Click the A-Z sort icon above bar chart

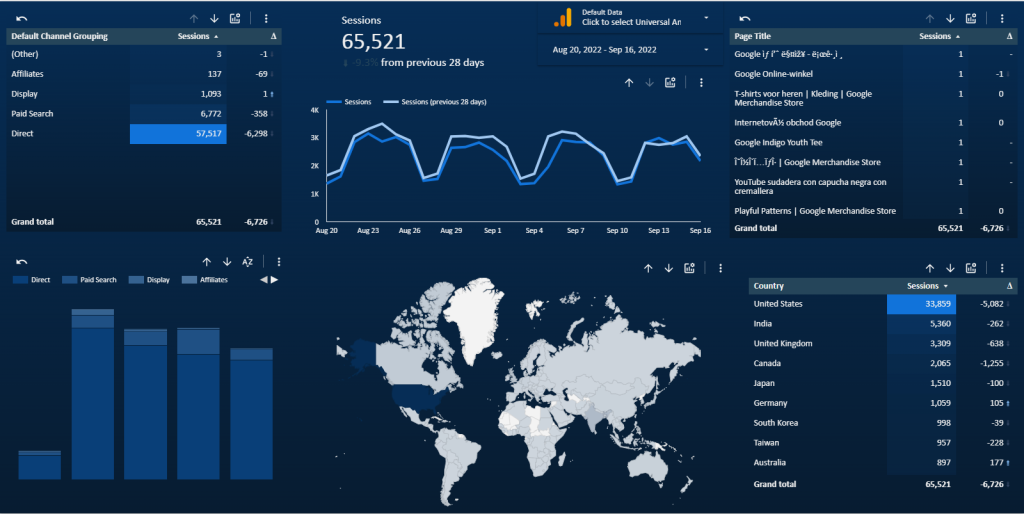(x=248, y=261)
